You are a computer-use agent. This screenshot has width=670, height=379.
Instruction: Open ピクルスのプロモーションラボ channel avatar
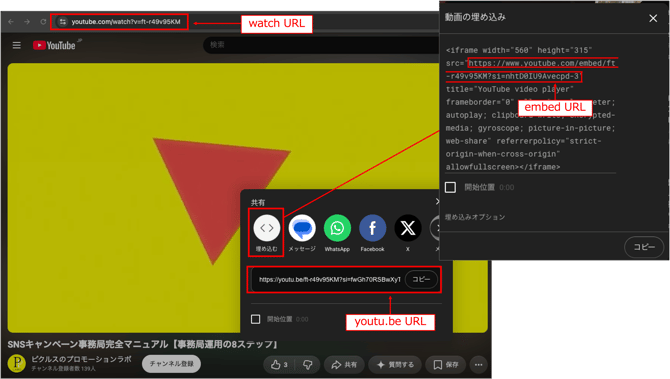click(17, 363)
